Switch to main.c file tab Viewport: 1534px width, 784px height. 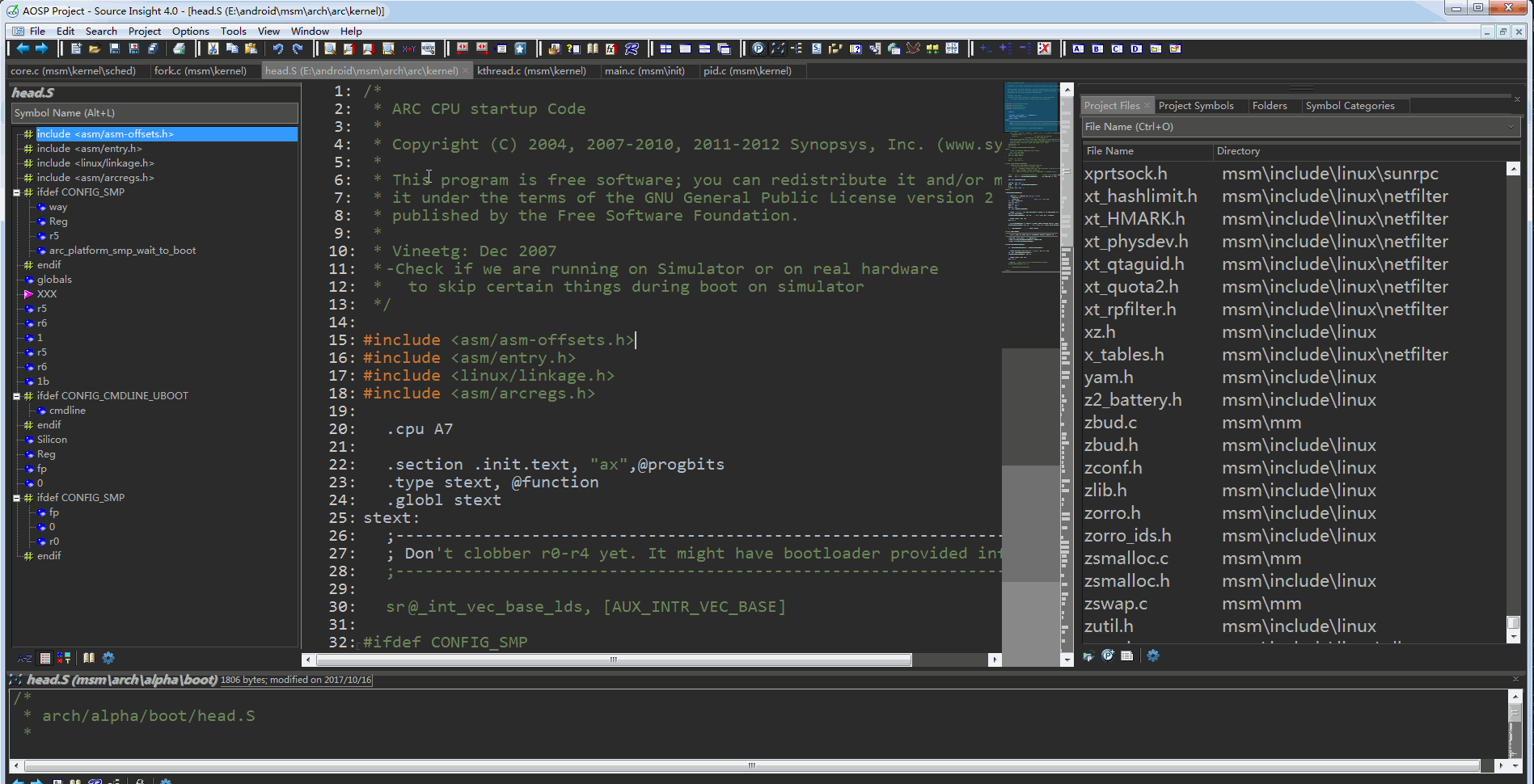tap(644, 71)
